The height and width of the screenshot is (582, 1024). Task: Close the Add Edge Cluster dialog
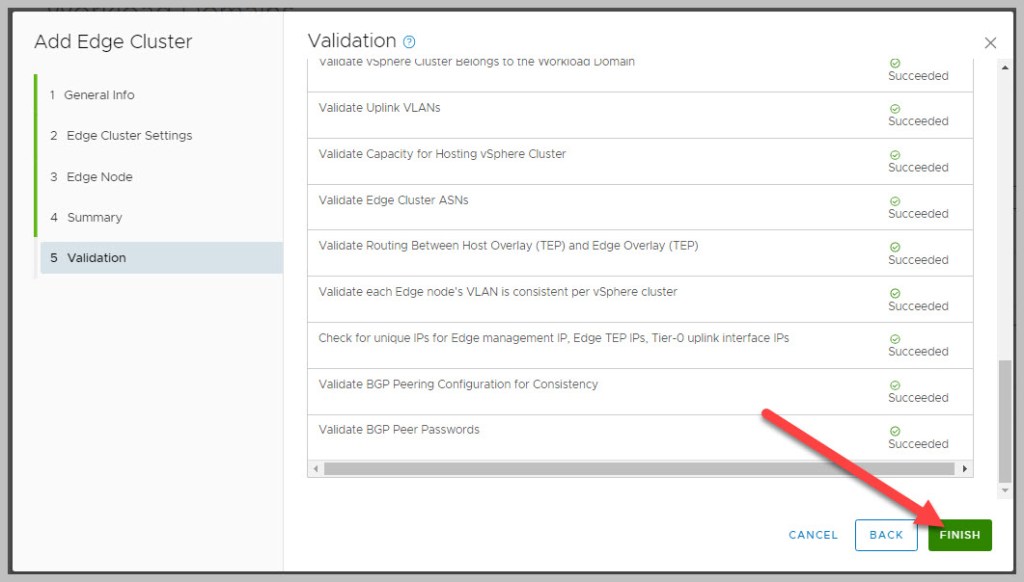tap(990, 43)
